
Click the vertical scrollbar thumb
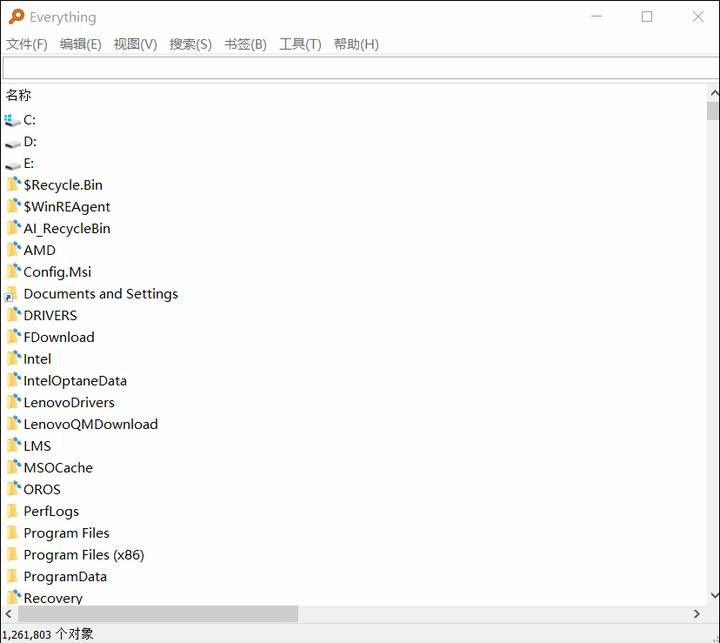(713, 111)
